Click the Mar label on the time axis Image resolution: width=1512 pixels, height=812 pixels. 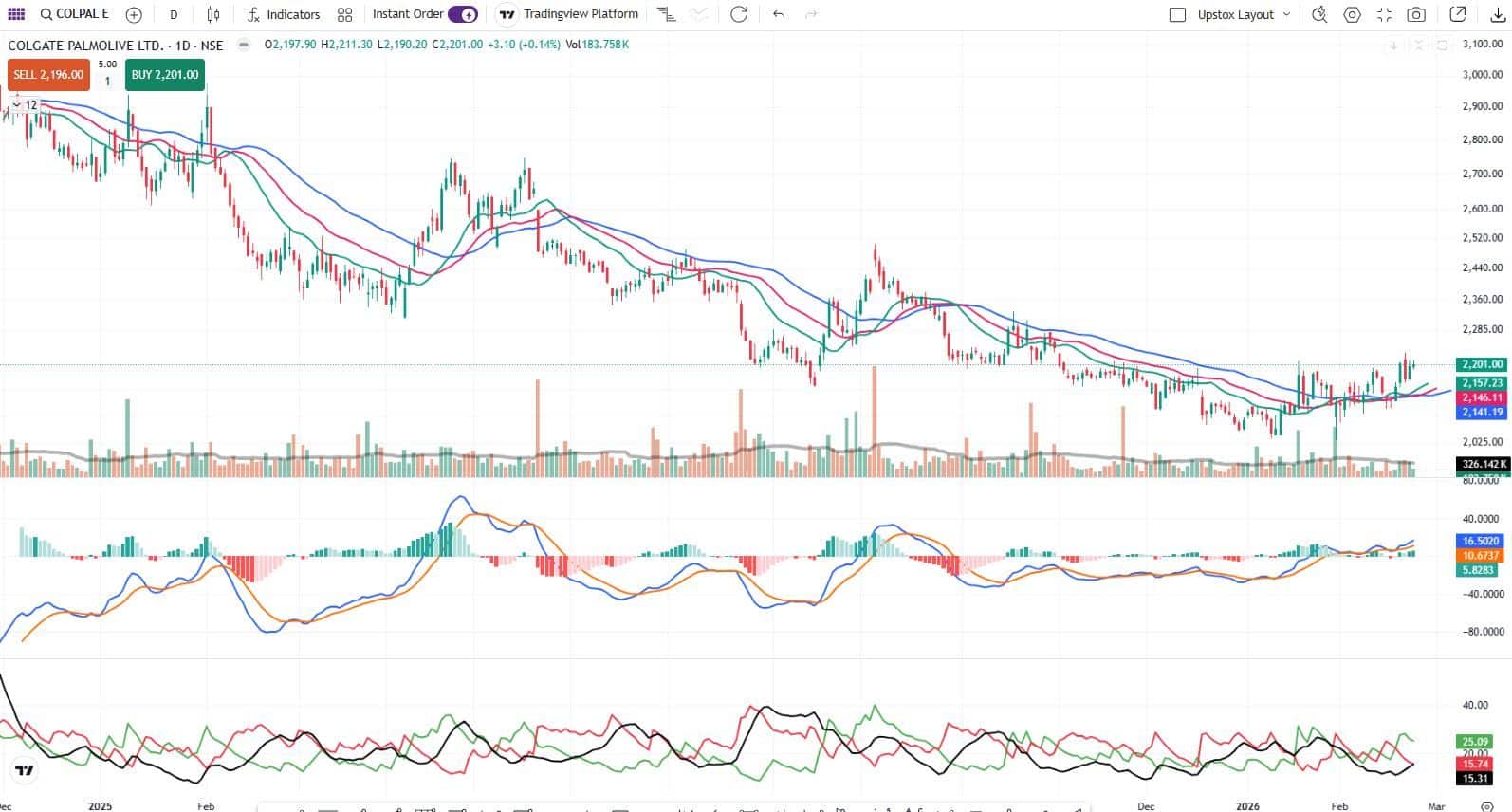[1436, 806]
